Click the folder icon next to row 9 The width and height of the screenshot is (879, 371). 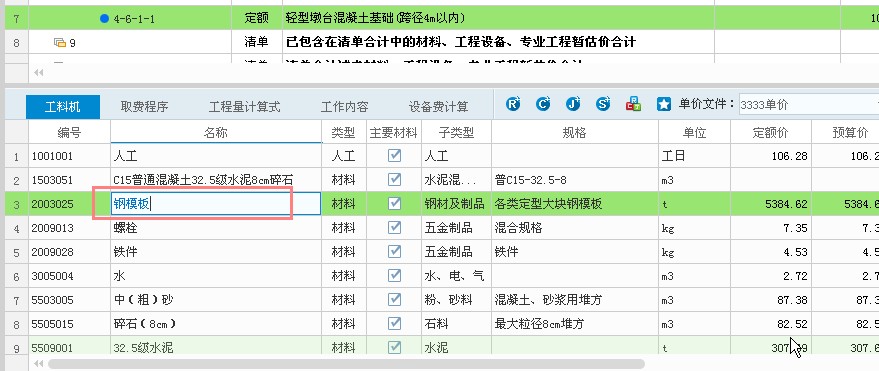59,42
